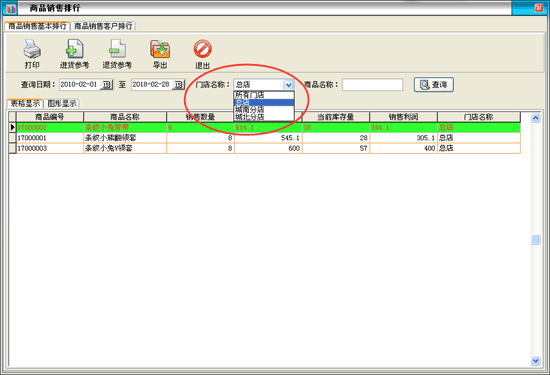Click the 导出 export icon
Image resolution: width=550 pixels, height=375 pixels.
coord(160,49)
